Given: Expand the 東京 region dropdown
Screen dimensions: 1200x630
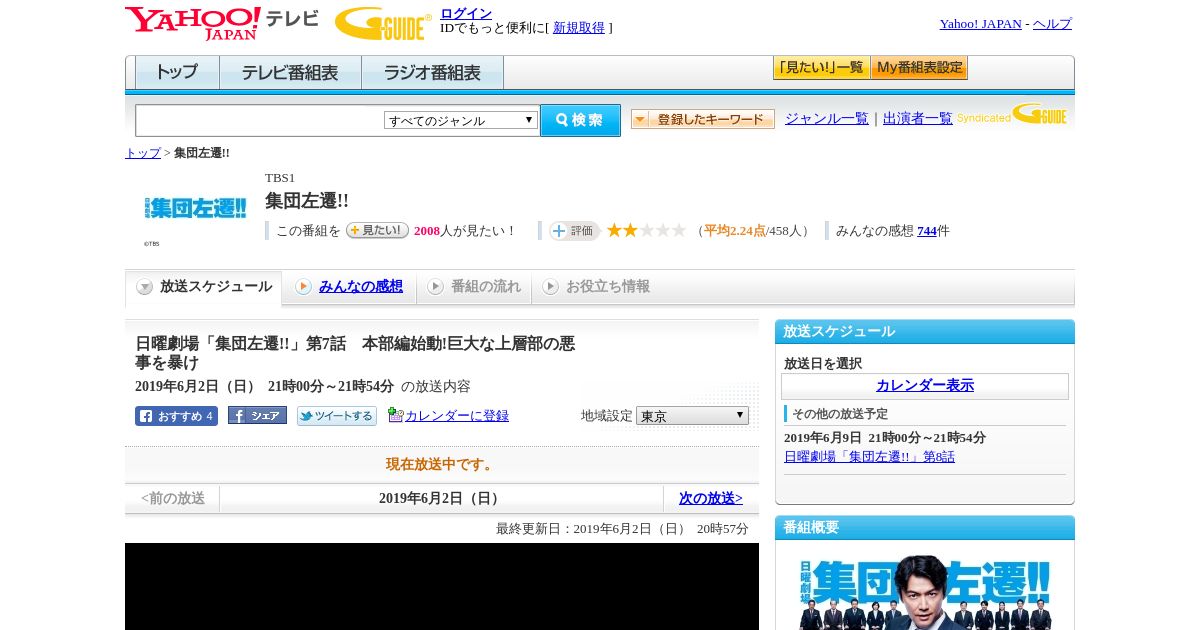Looking at the screenshot, I should click(x=692, y=415).
